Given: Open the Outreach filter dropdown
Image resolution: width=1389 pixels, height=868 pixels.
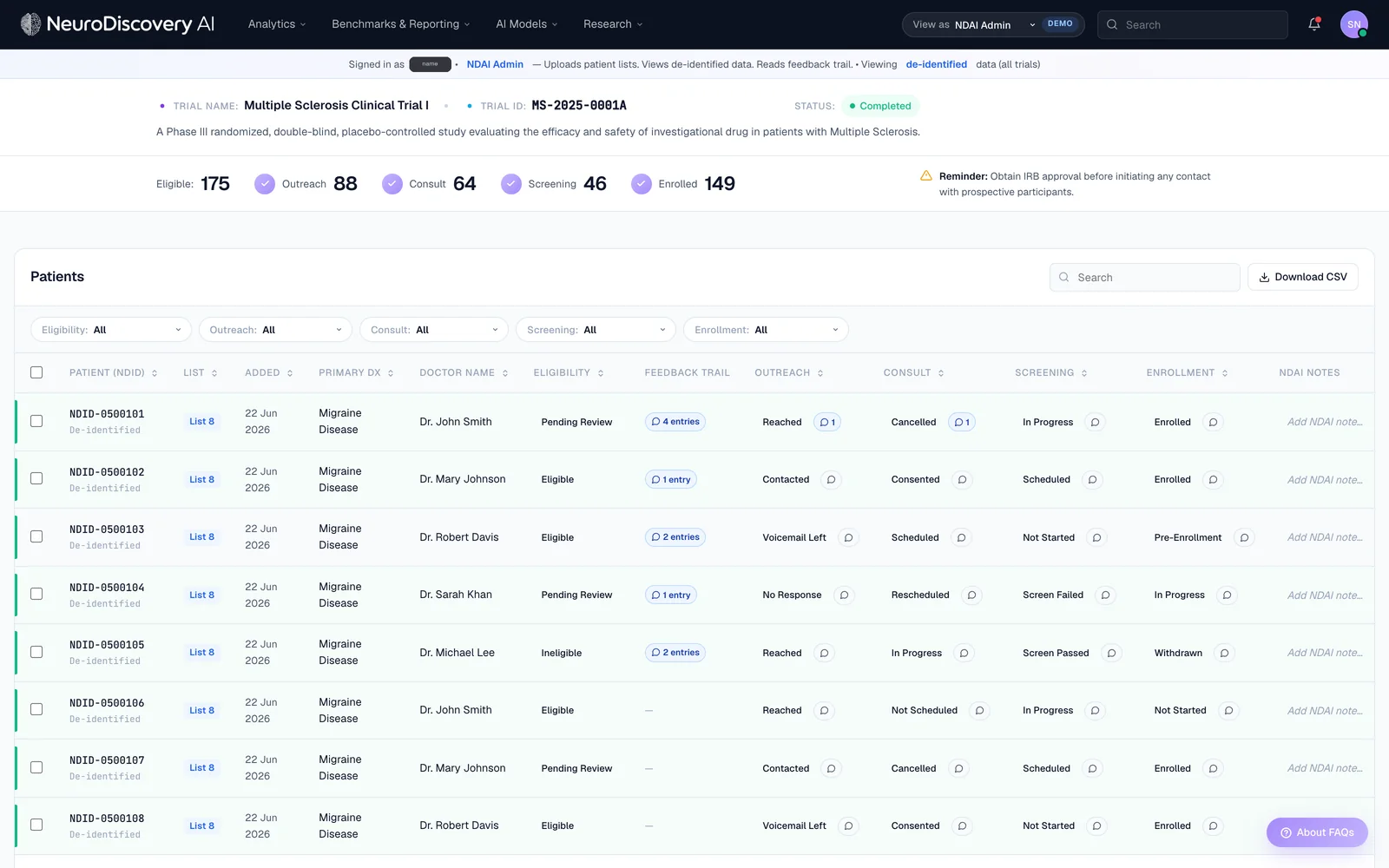Looking at the screenshot, I should [x=275, y=330].
